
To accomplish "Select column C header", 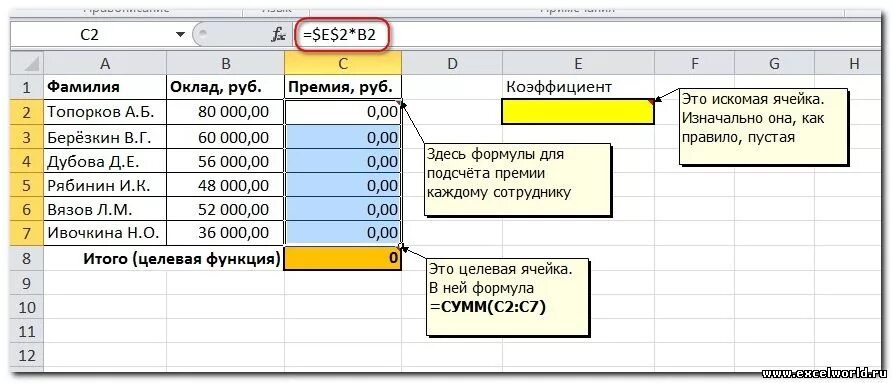I will [343, 64].
